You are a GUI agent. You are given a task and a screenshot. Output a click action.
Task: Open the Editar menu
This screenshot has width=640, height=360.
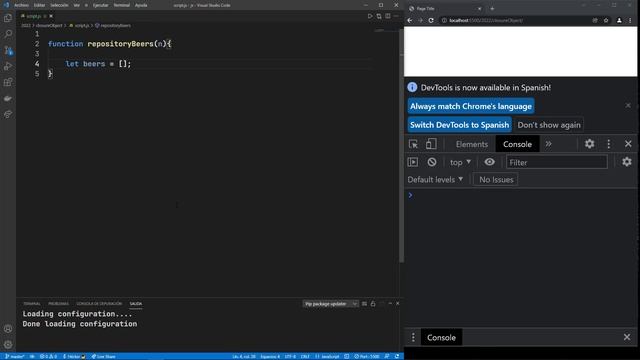click(x=39, y=5)
